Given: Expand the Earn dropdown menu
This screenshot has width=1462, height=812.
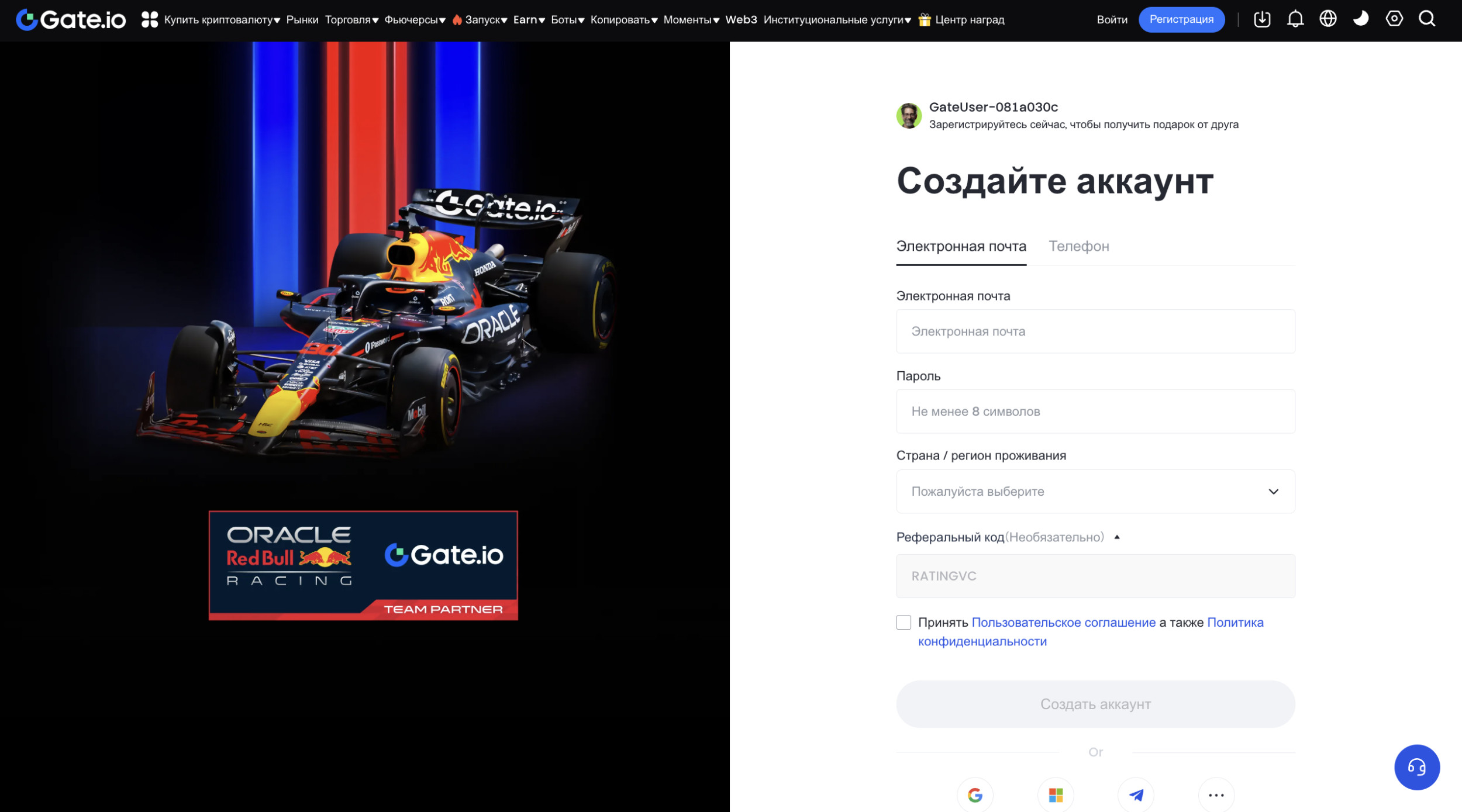Looking at the screenshot, I should (529, 20).
